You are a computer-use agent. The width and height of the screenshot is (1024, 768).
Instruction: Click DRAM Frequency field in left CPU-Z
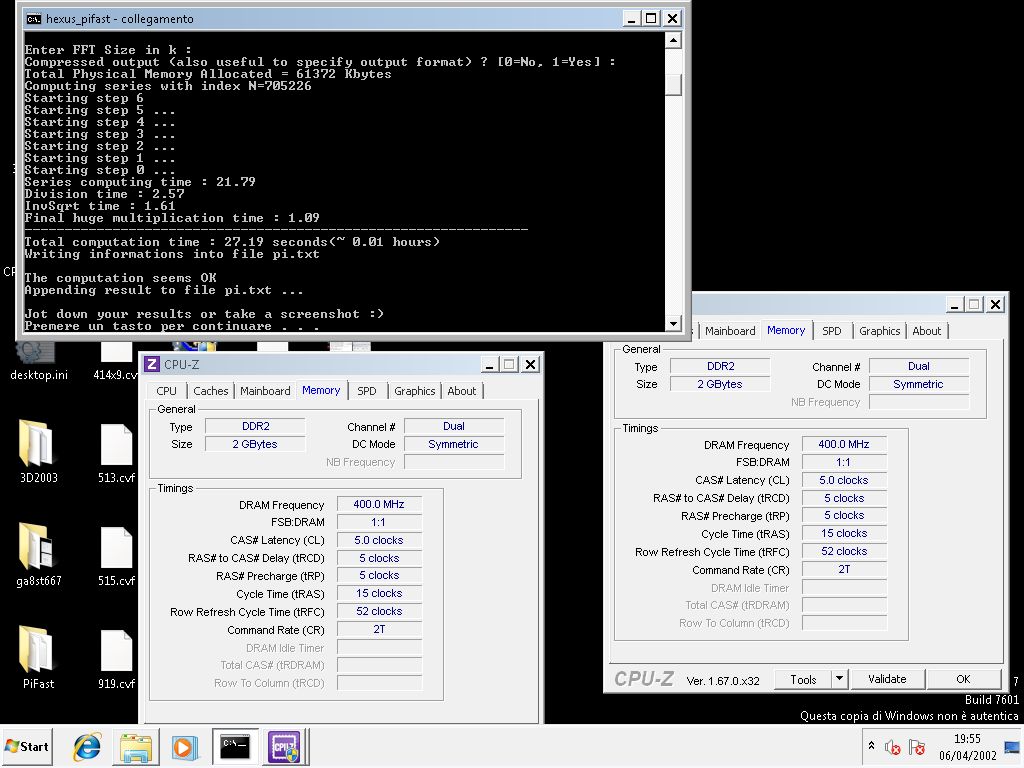point(379,504)
